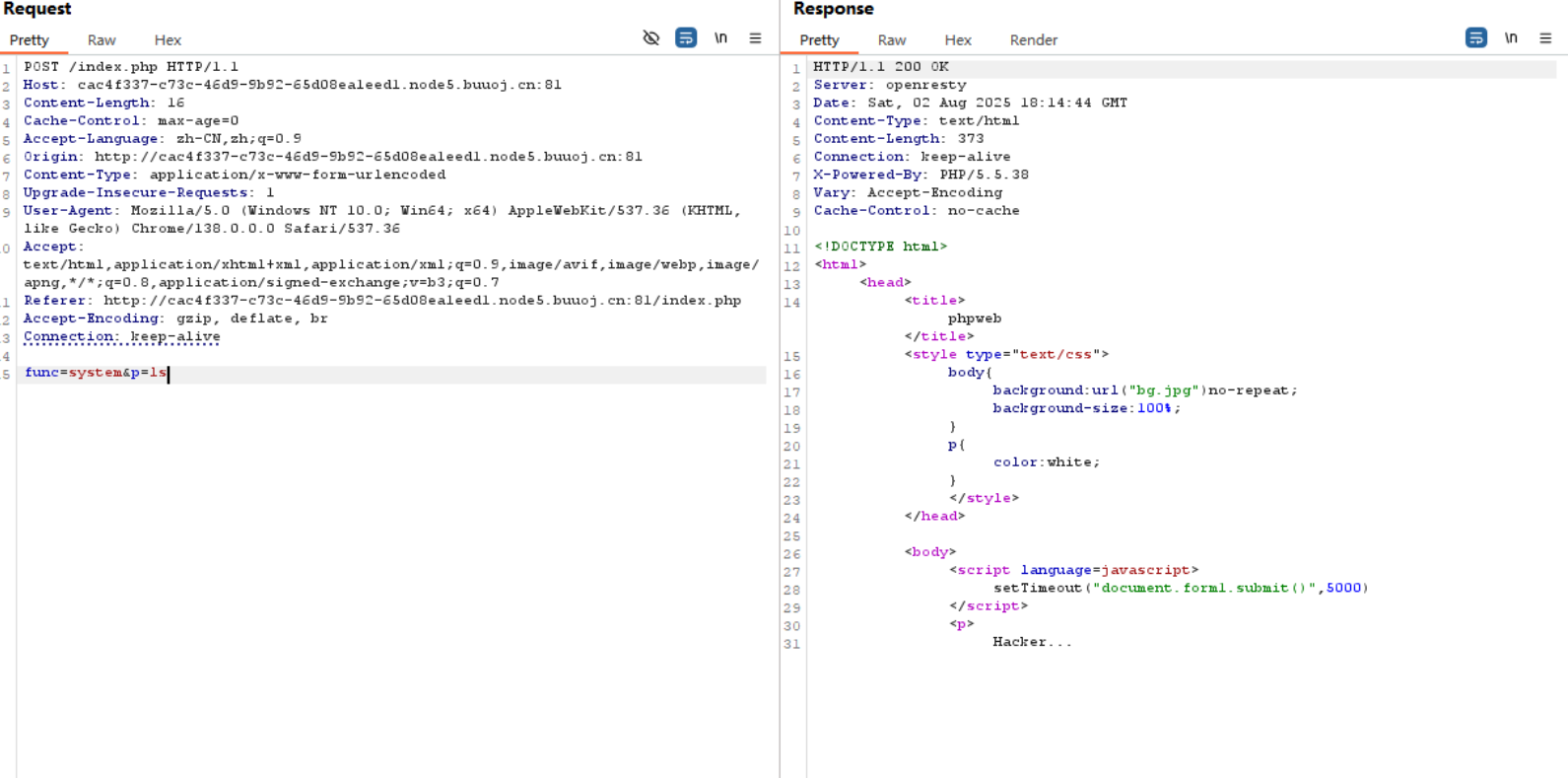Click Connection: keep-alive in request
The image size is (1568, 778).
(x=122, y=336)
